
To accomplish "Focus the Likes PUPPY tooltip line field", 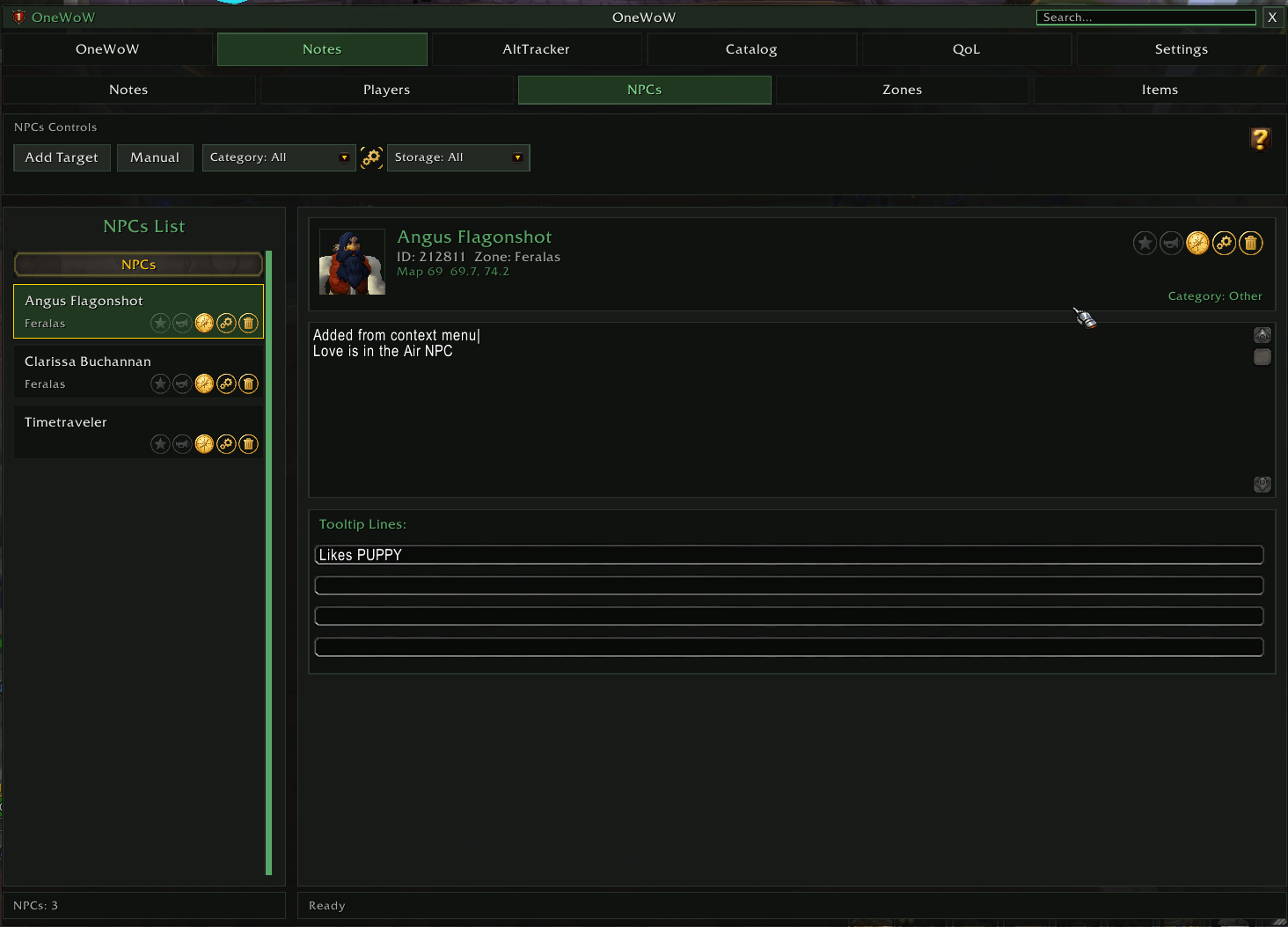I will 789,555.
